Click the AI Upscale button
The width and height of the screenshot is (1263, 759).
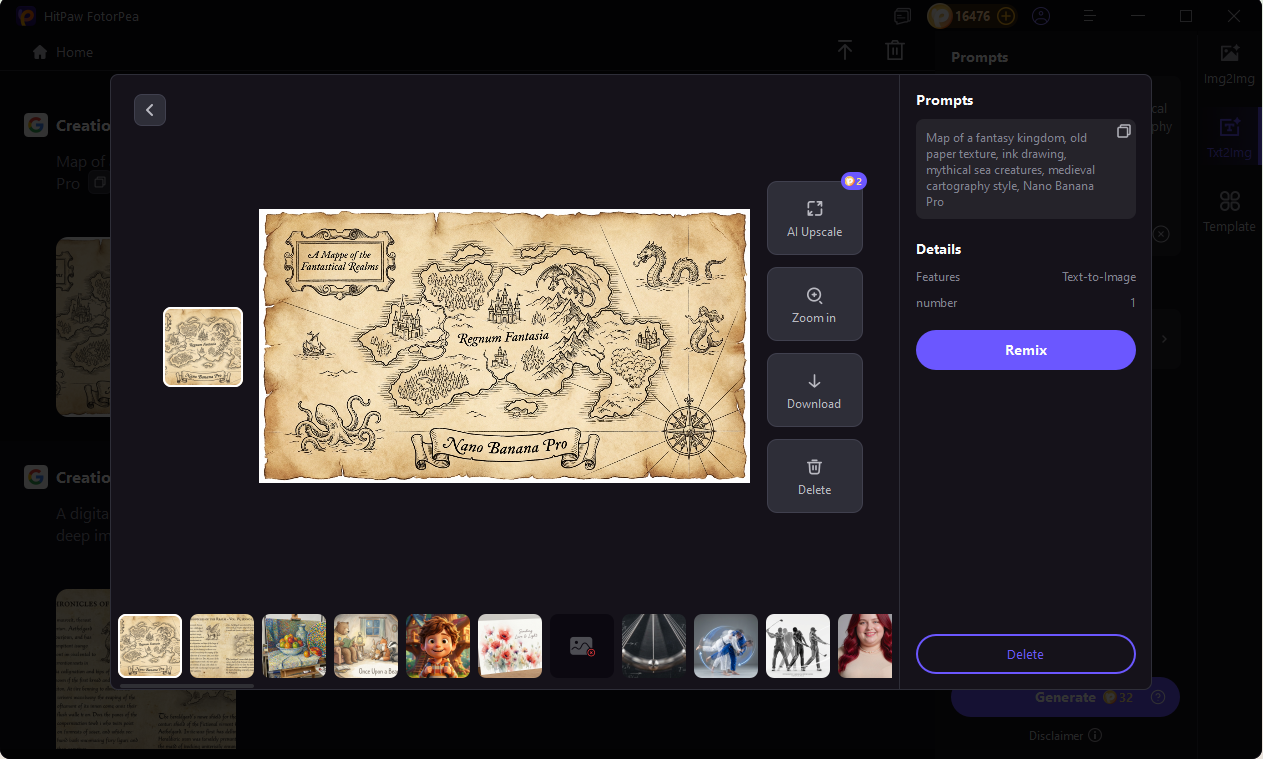[814, 218]
